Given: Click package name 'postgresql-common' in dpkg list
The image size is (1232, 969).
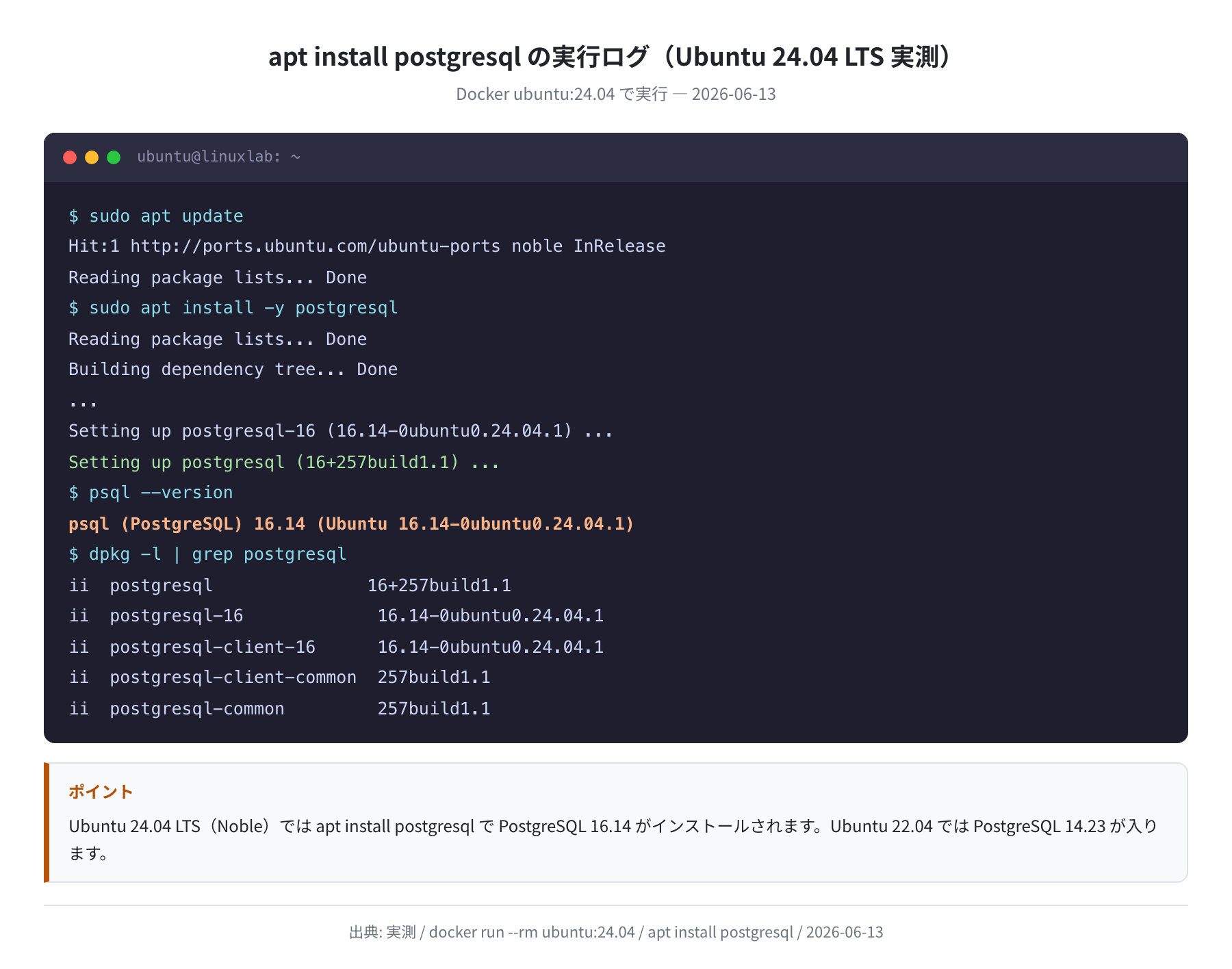Looking at the screenshot, I should pyautogui.click(x=197, y=709).
